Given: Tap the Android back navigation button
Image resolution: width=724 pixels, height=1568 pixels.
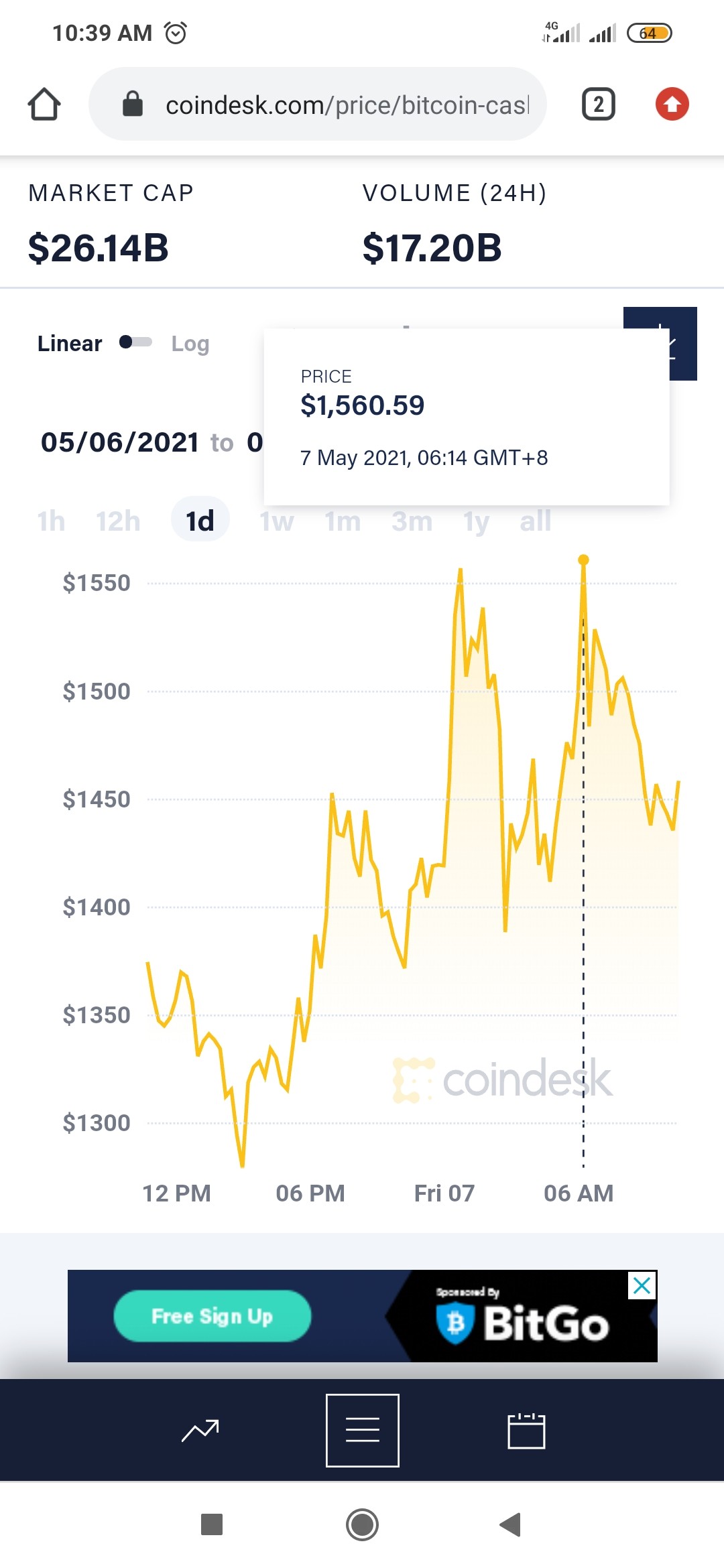Looking at the screenshot, I should [510, 1524].
